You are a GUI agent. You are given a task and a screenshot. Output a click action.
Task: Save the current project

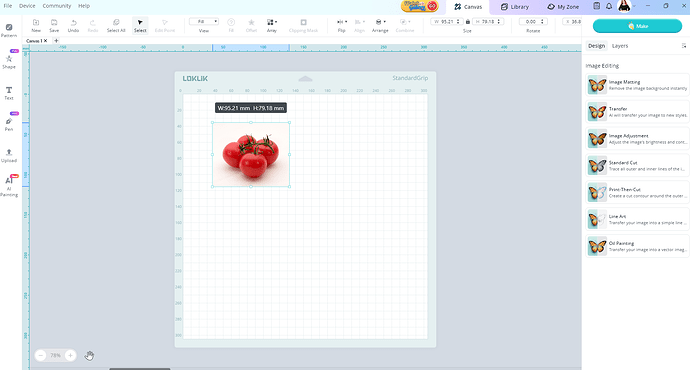point(54,26)
